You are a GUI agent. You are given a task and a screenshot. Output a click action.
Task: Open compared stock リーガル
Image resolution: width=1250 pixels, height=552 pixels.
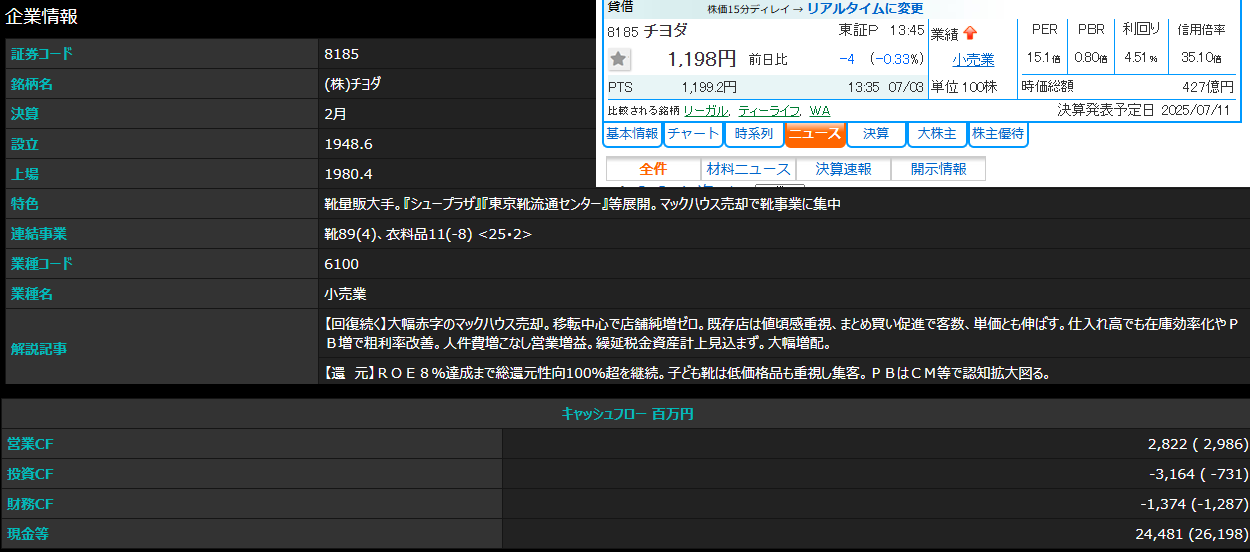click(706, 110)
